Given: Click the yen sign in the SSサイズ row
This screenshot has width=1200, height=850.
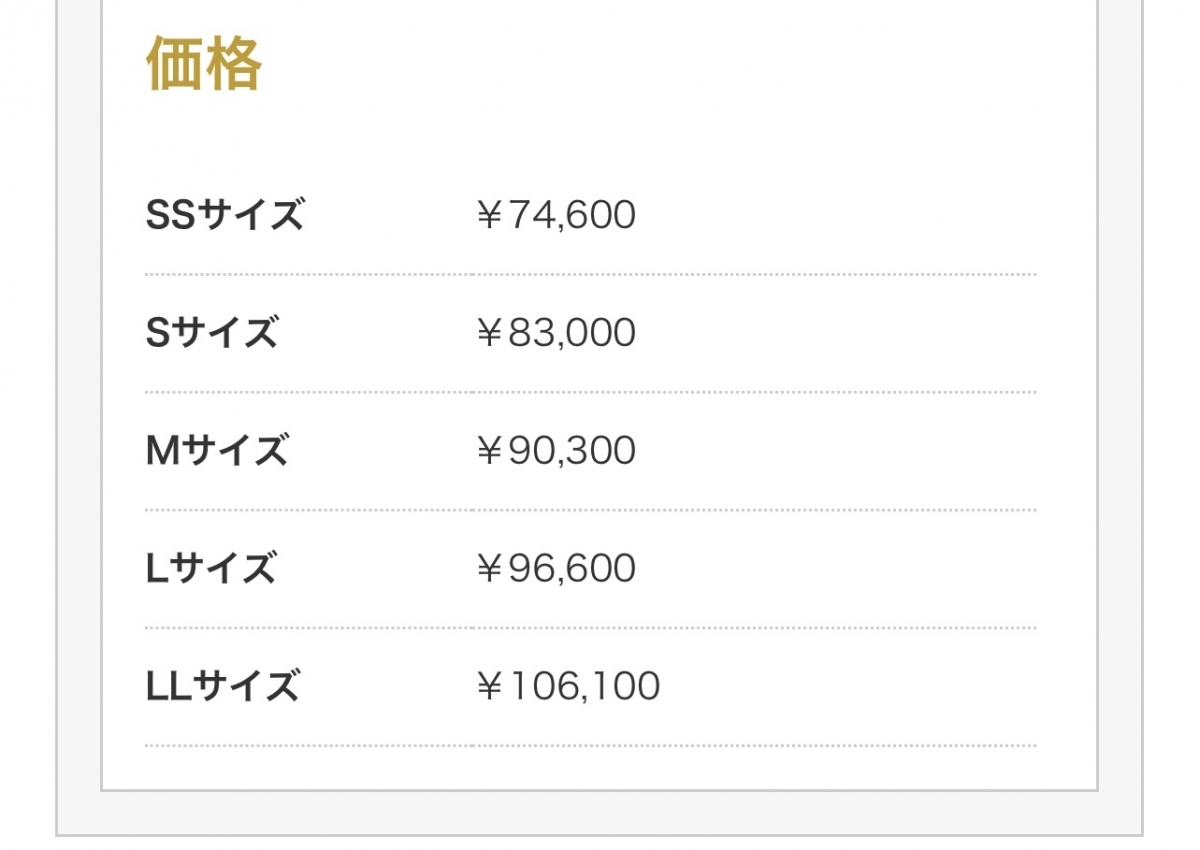Looking at the screenshot, I should coord(489,215).
